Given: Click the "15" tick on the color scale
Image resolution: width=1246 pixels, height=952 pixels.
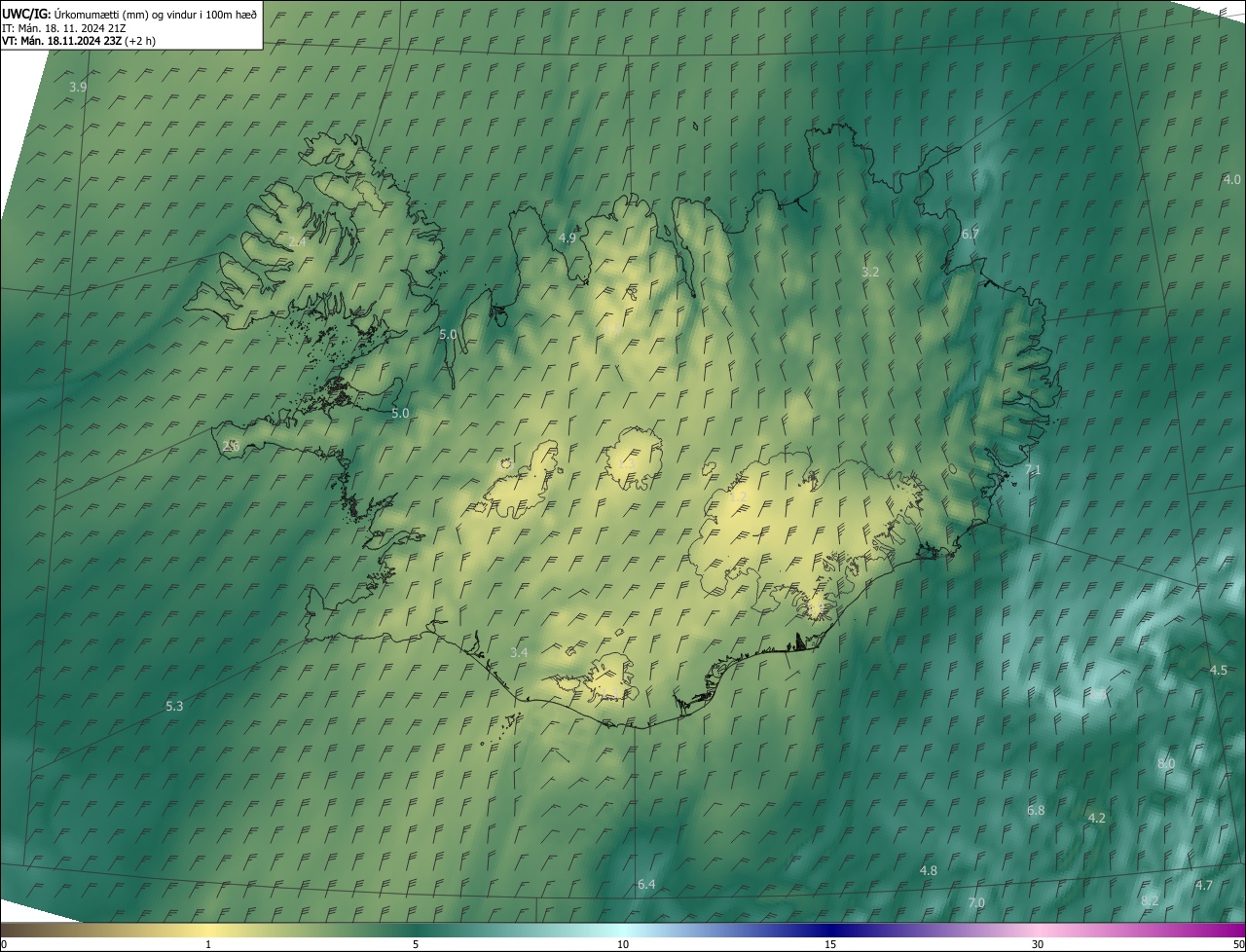Looking at the screenshot, I should click(830, 945).
